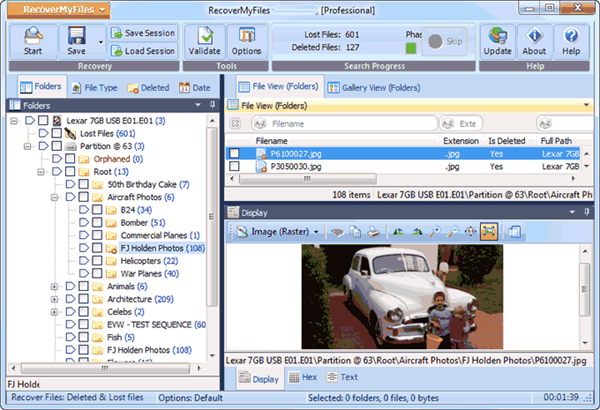Expand the Animals folder node

click(53, 286)
